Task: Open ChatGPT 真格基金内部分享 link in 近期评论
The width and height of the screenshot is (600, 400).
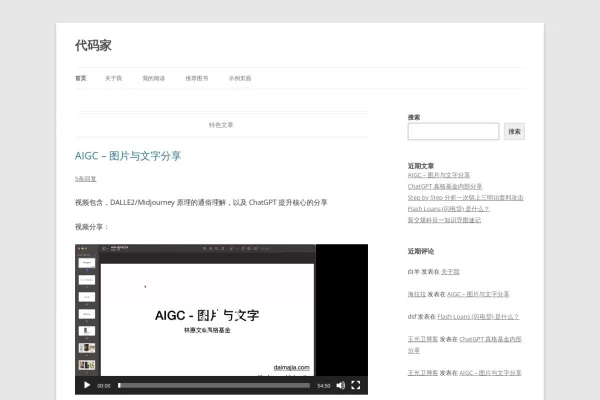Action: [490, 339]
